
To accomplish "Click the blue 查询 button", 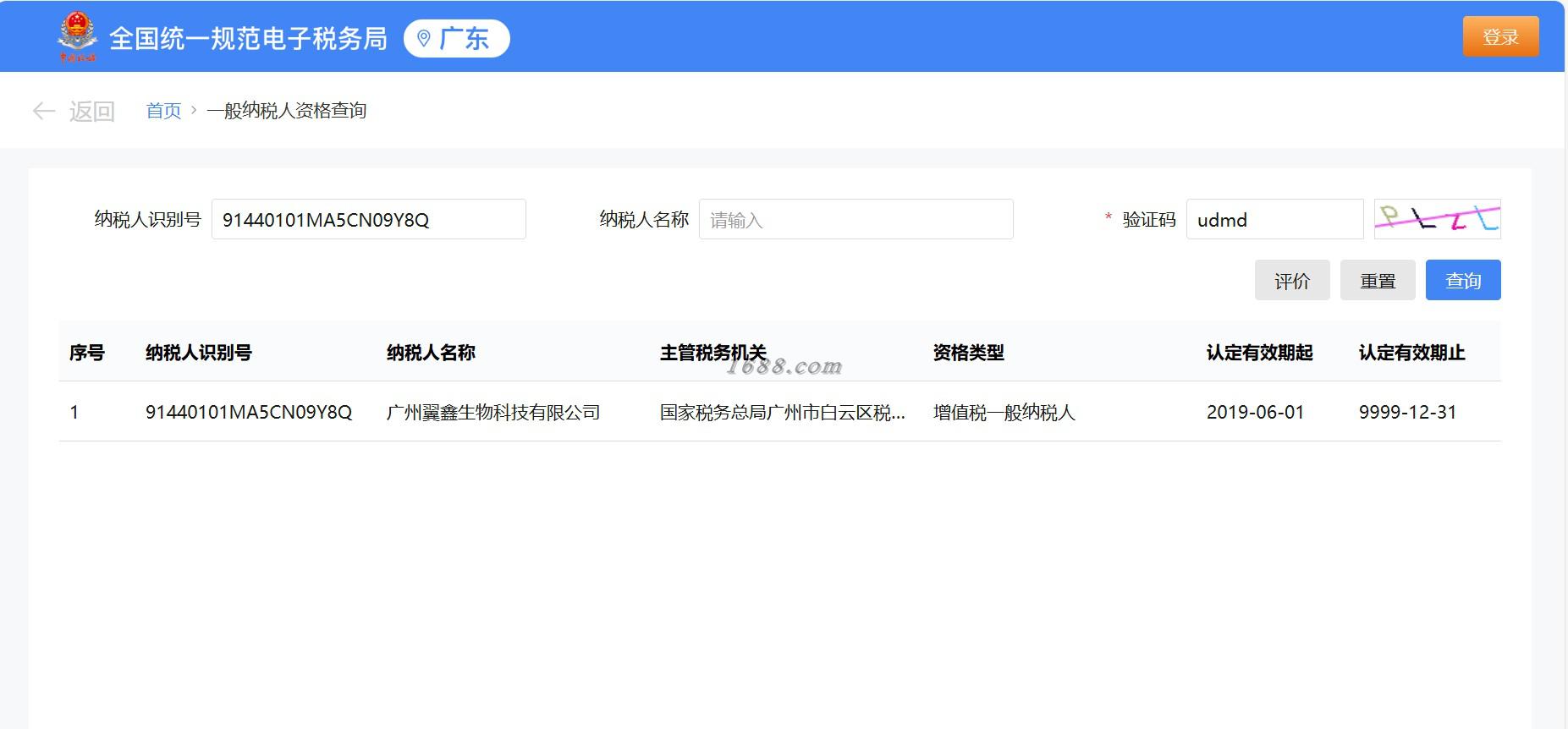I will (x=1463, y=280).
